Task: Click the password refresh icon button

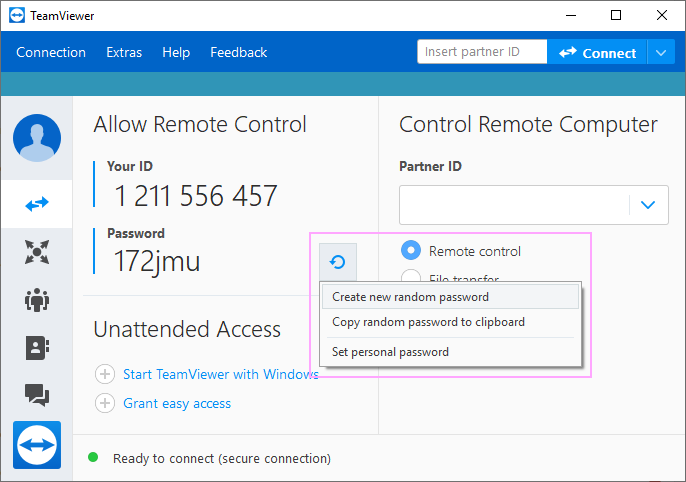Action: tap(337, 262)
